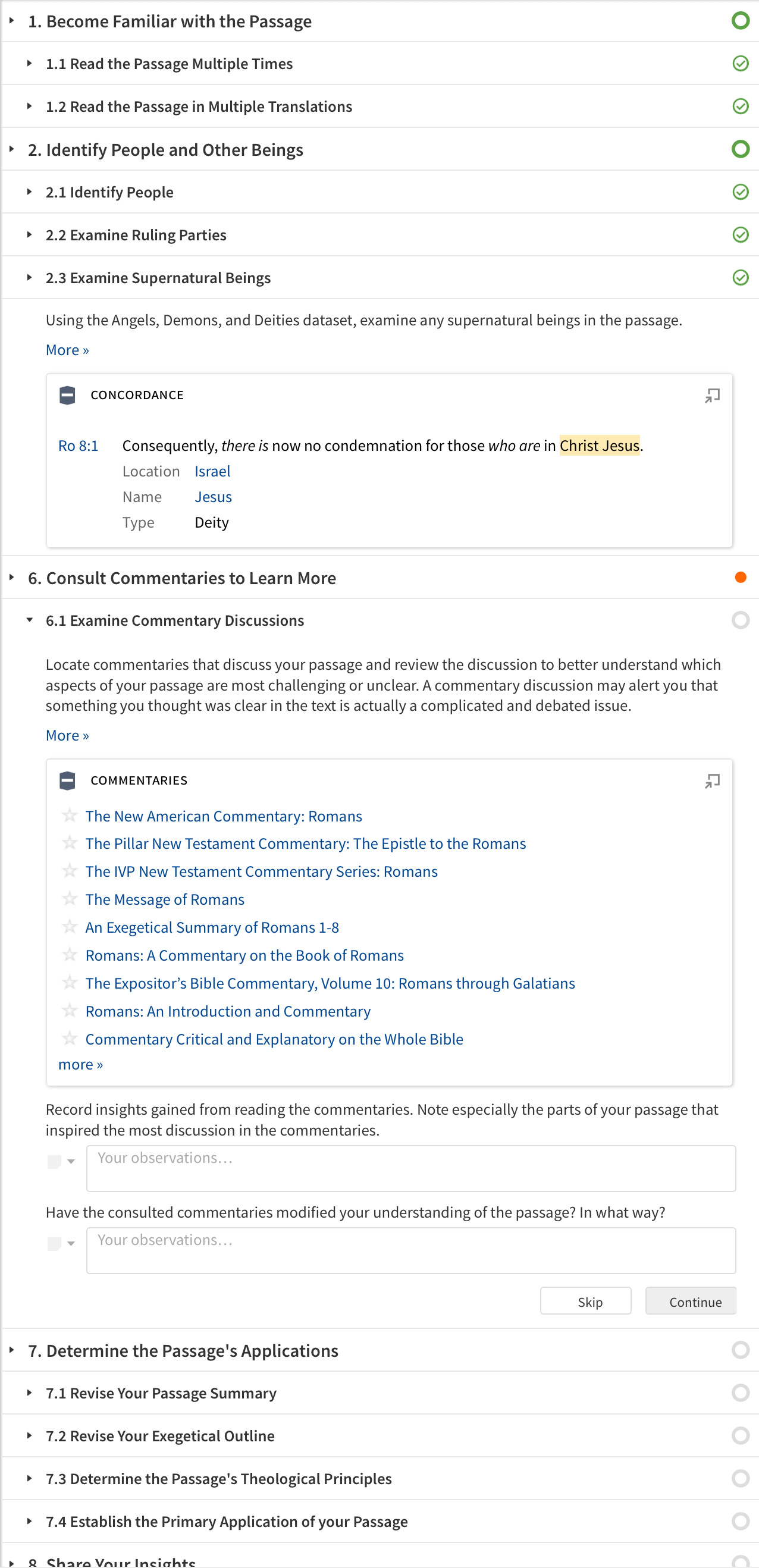This screenshot has height=1568, width=759.
Task: Favorite The Message of Romans commentary
Action: pos(70,899)
